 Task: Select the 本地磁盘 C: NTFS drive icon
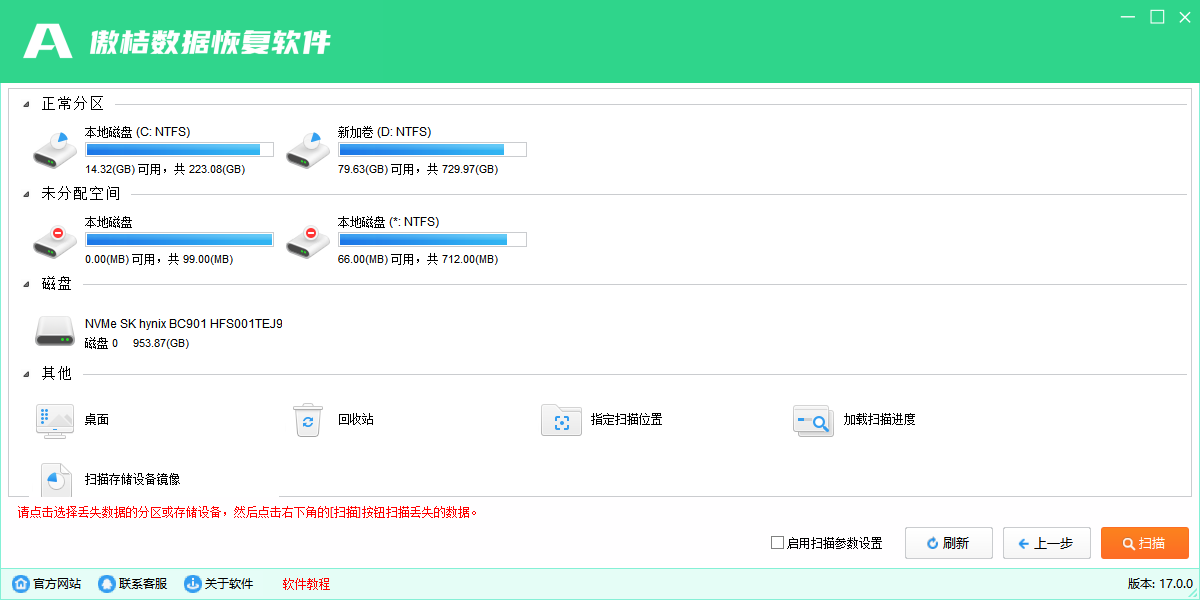[54, 148]
